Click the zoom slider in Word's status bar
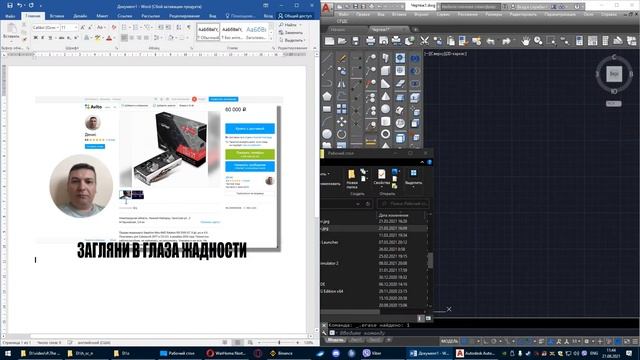Image resolution: width=640 pixels, height=360 pixels. click(280, 342)
